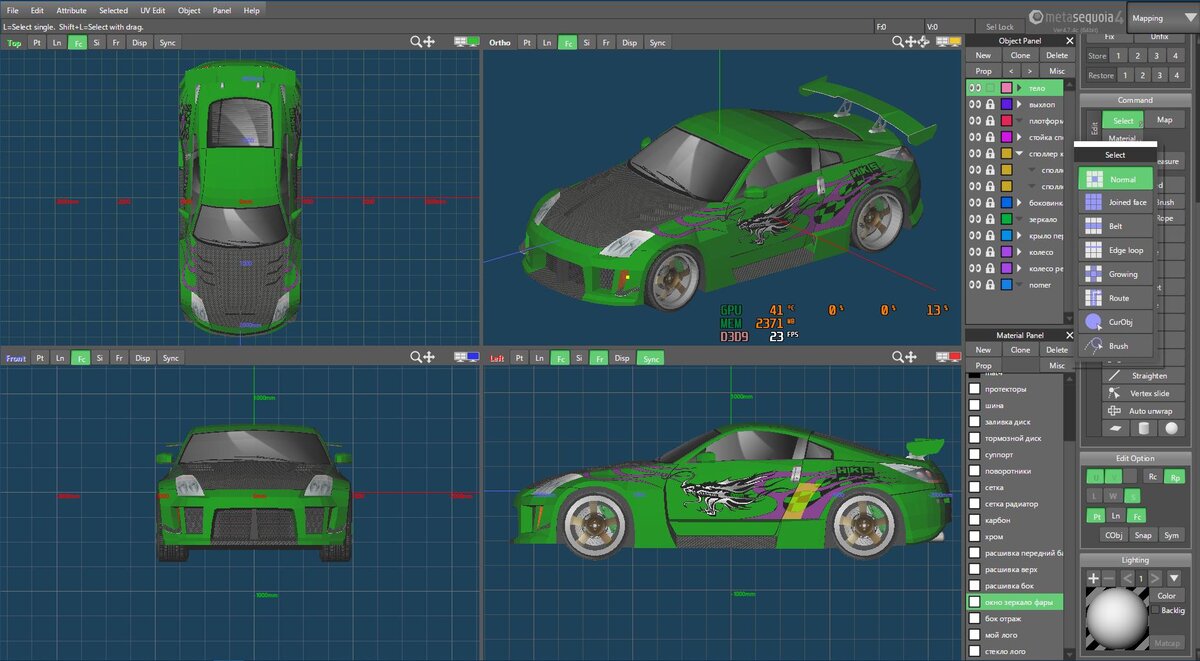
Task: Click the plane mapping primitive icon
Action: click(x=1116, y=429)
